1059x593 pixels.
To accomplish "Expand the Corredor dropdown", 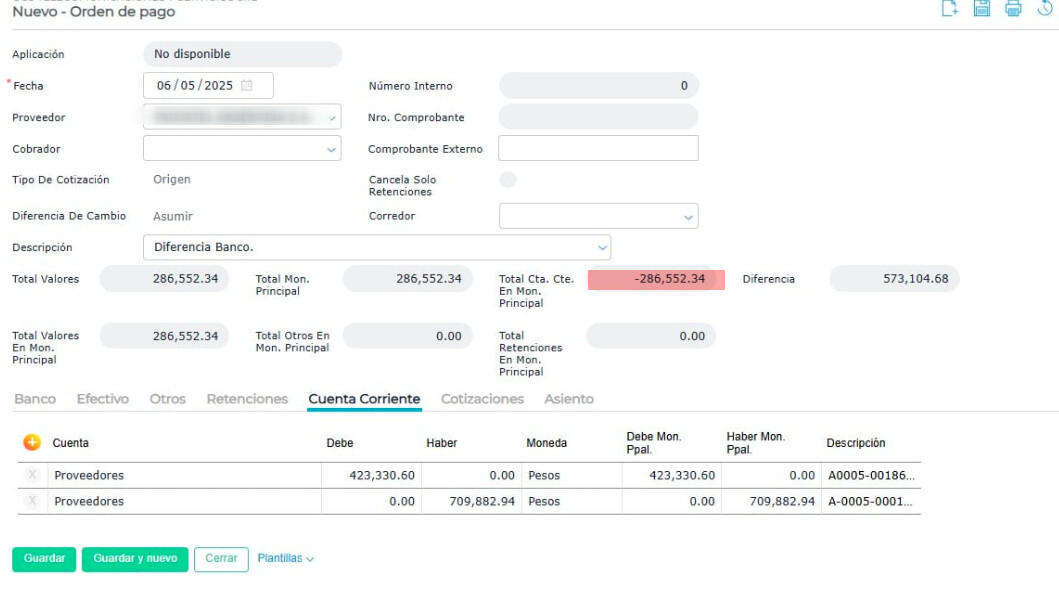I will (688, 217).
